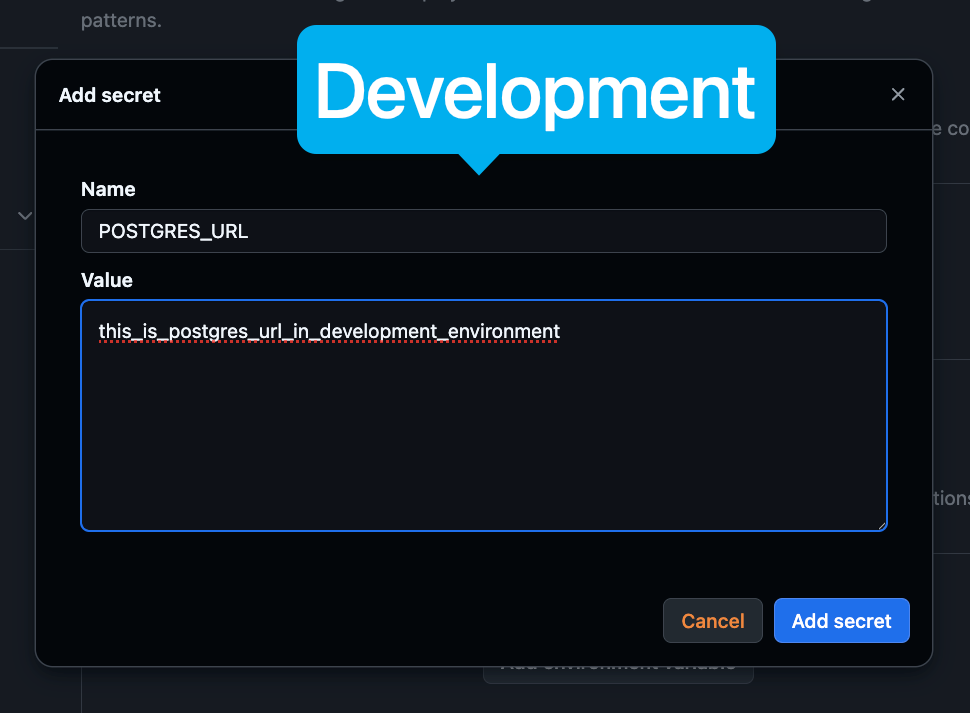Cancel adding the secret
This screenshot has height=713, width=970.
pyautogui.click(x=712, y=621)
